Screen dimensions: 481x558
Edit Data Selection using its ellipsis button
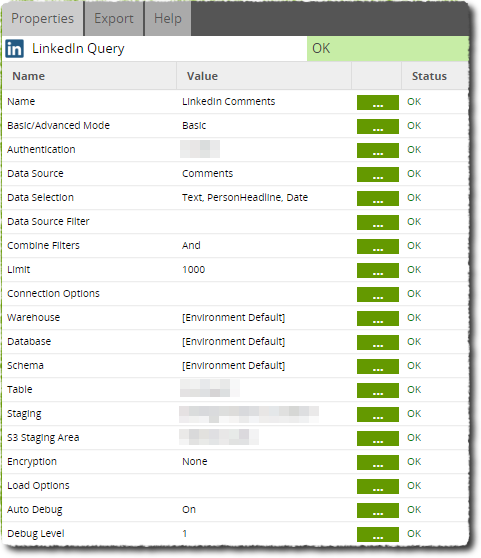click(378, 198)
